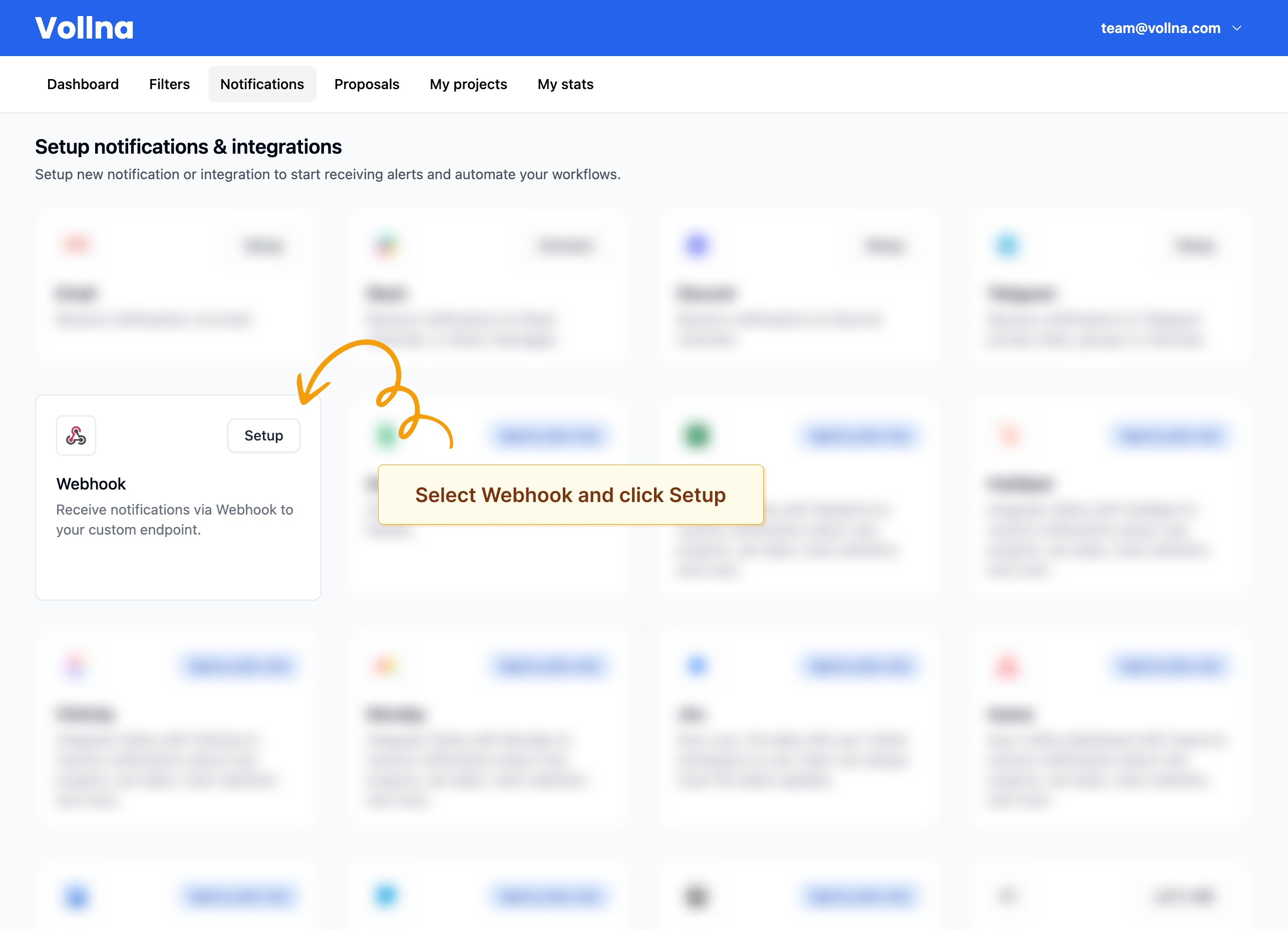Click the Setup button on the Webhook card
Viewport: 1288px width, 929px height.
coord(263,435)
